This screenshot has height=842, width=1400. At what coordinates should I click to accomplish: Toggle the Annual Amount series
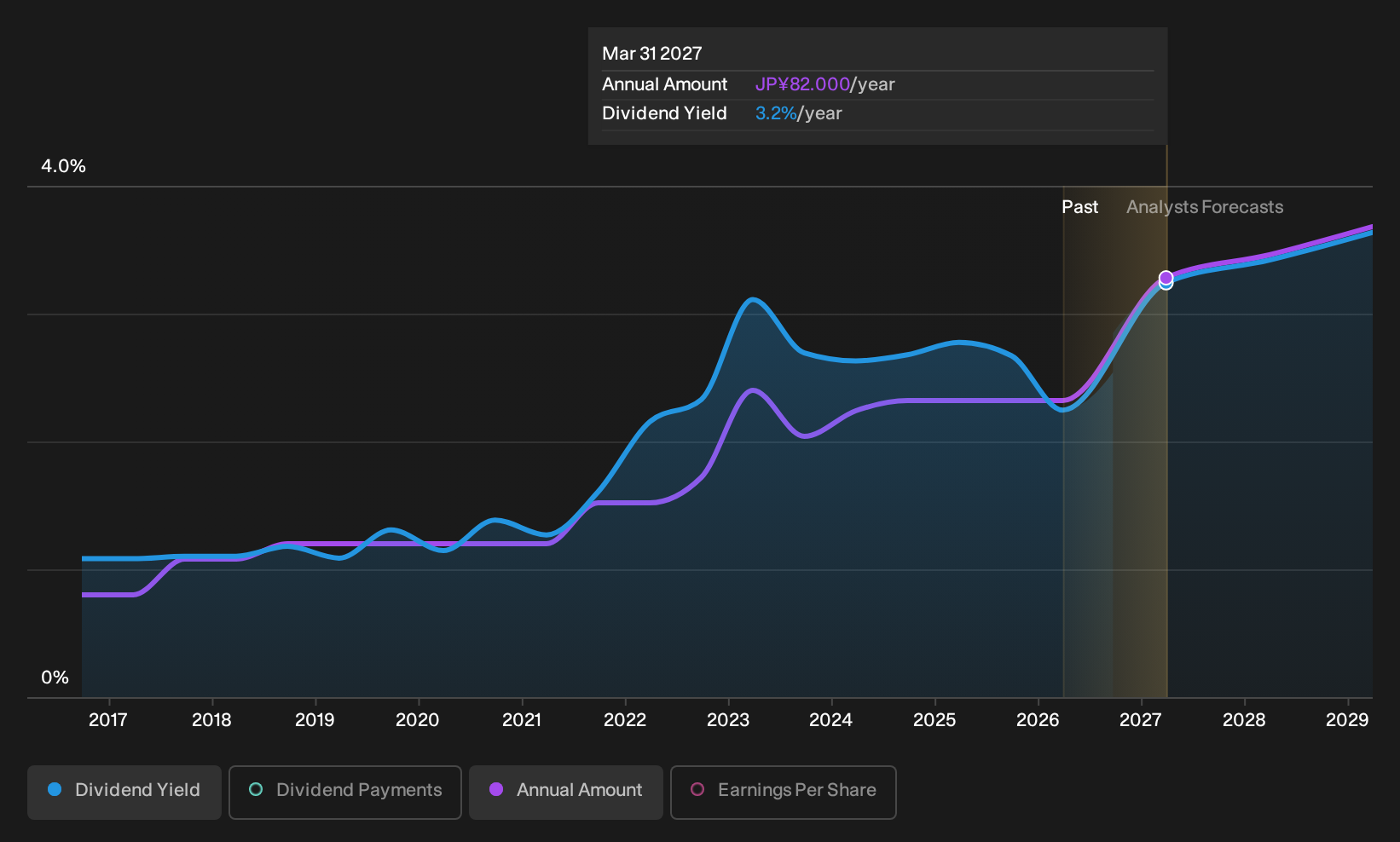566,793
